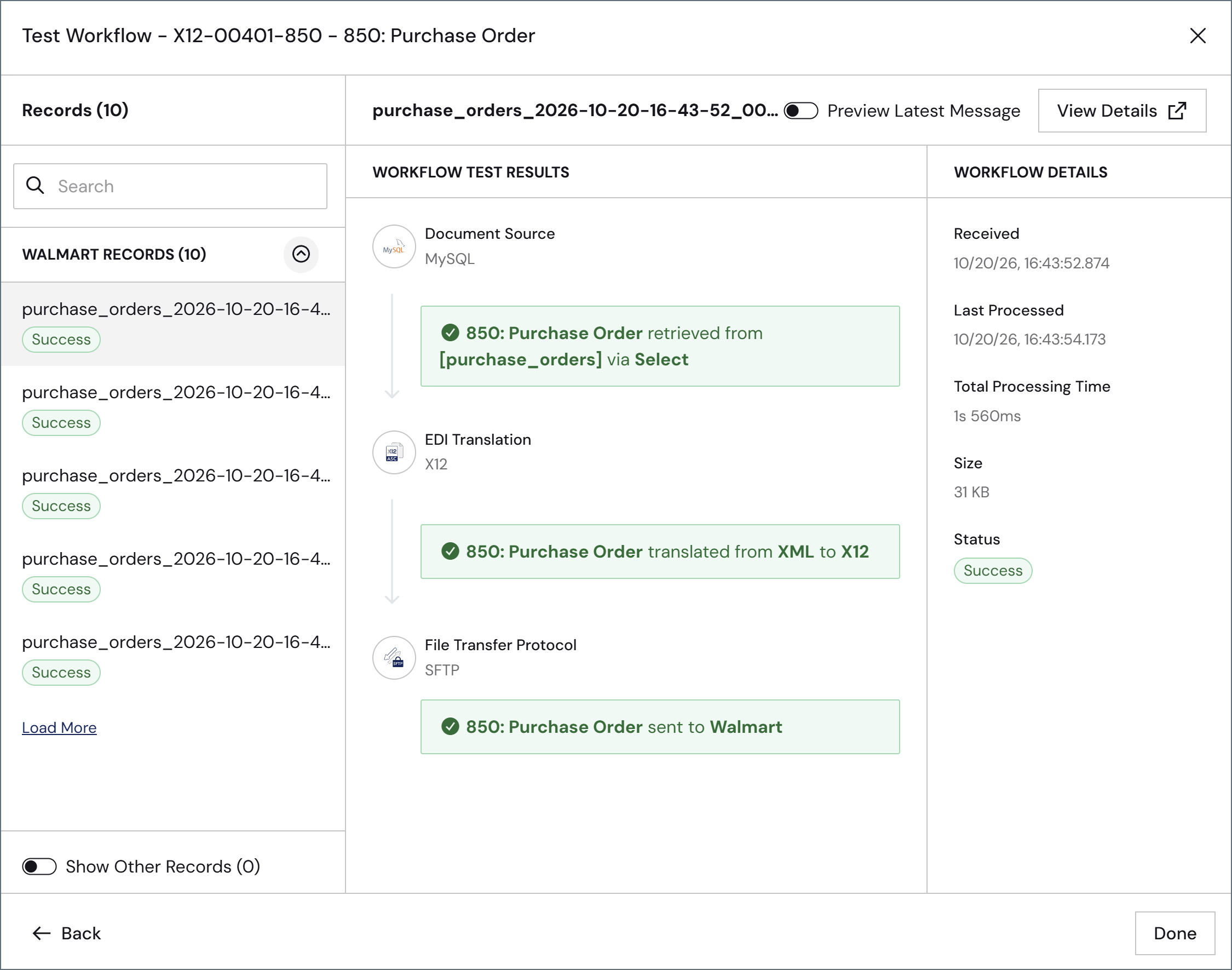1232x970 pixels.
Task: Click the 'WORKFLOW TEST RESULTS' heading
Action: (471, 172)
